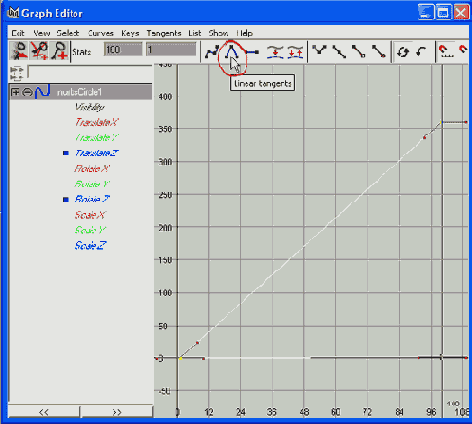Select the Move Nearest Picked Key tool
Image resolution: width=472 pixels, height=424 pixels.
click(x=19, y=51)
